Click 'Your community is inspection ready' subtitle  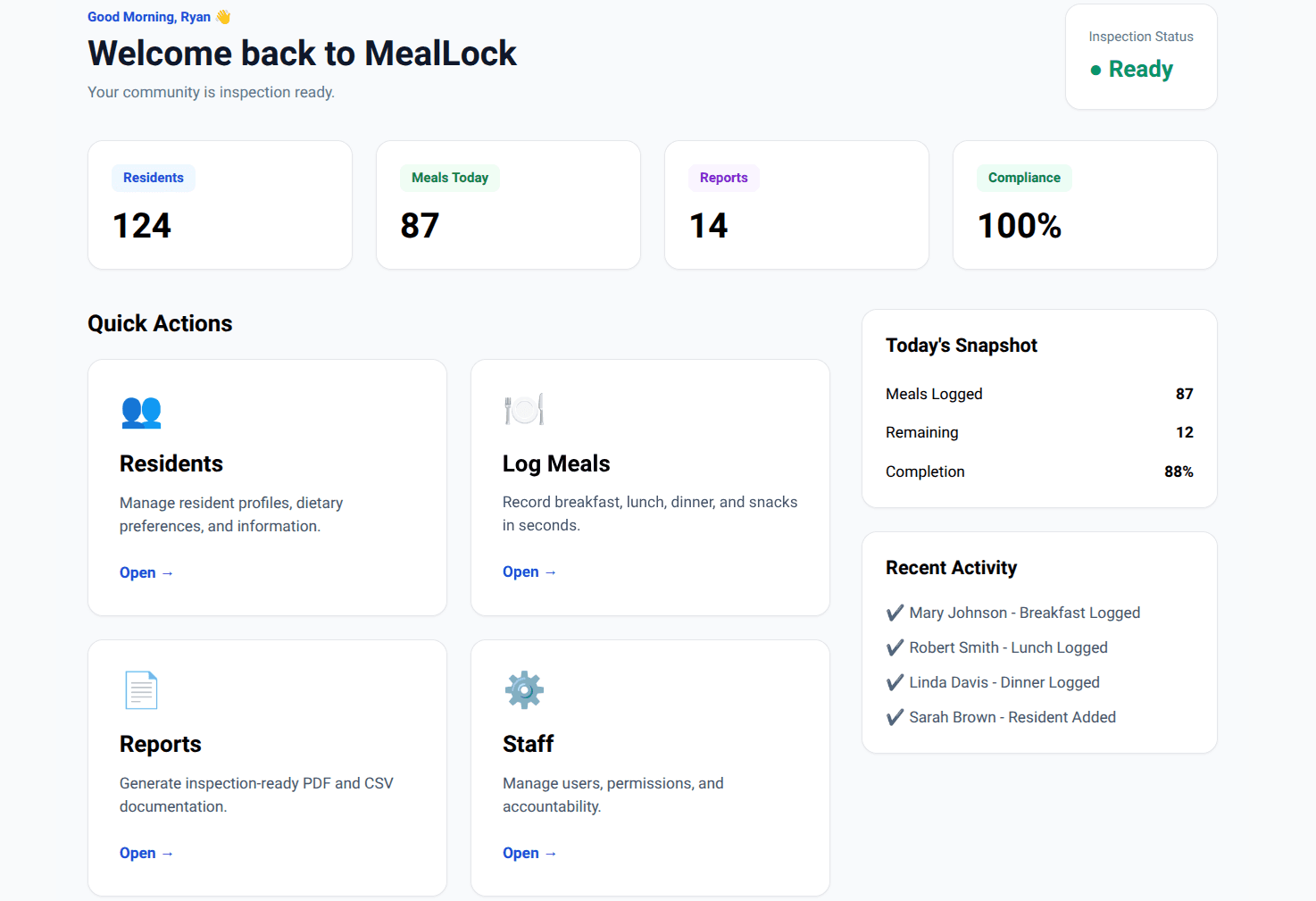[211, 92]
